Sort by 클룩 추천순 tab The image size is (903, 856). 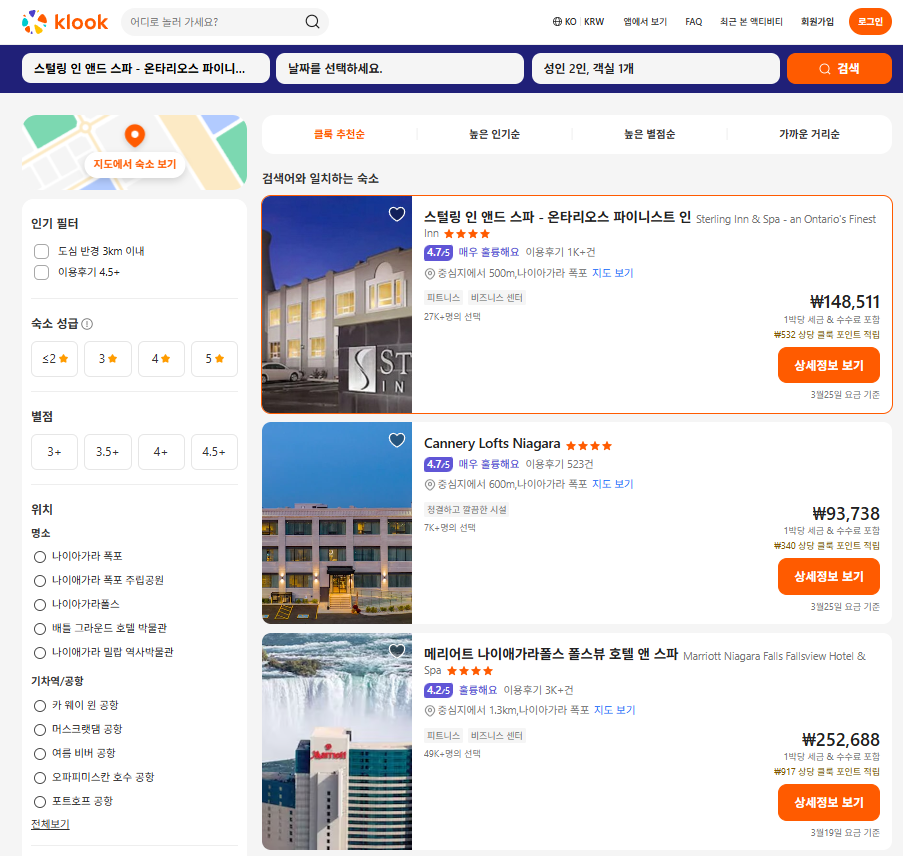pyautogui.click(x=339, y=134)
